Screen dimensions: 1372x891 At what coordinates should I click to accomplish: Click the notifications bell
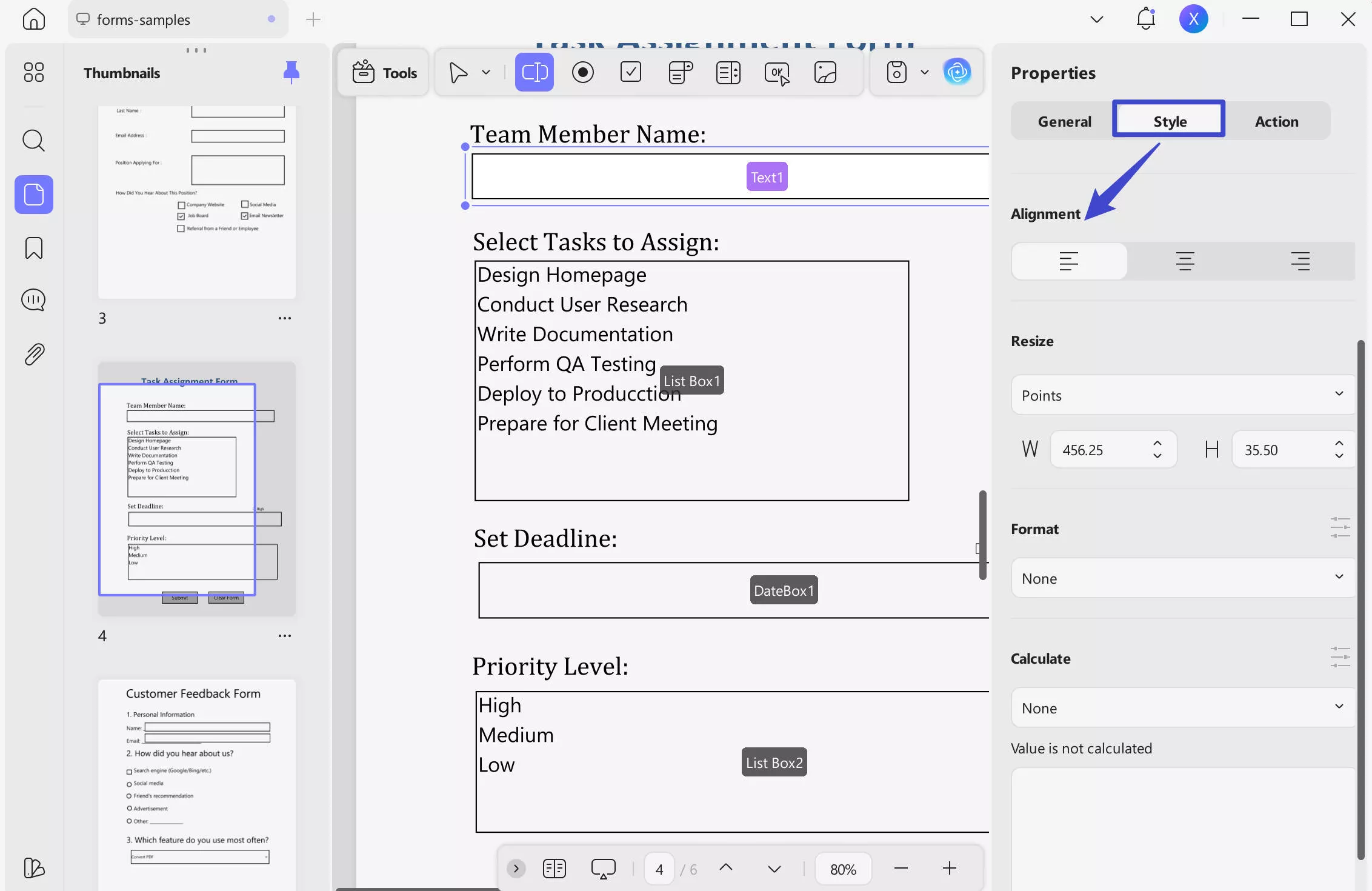coord(1145,19)
